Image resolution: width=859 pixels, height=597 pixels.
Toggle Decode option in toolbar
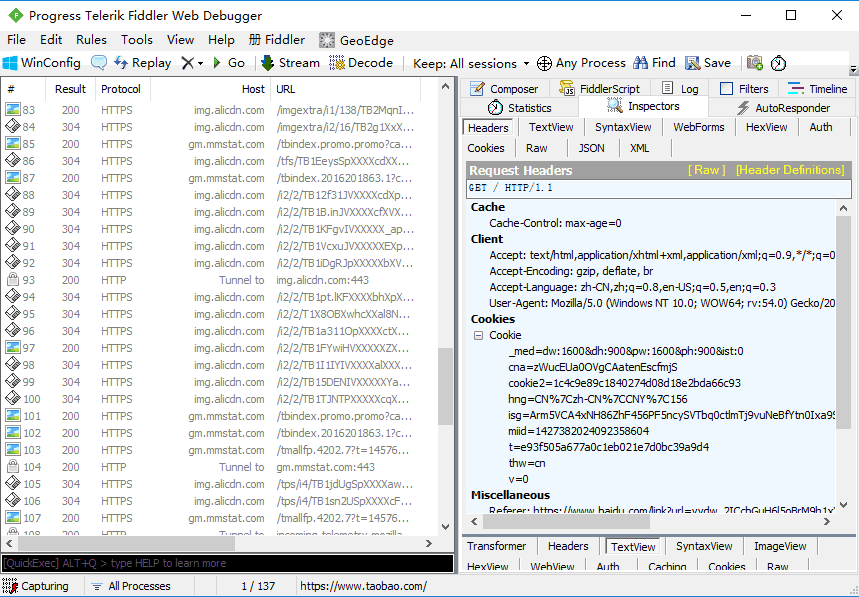point(361,63)
